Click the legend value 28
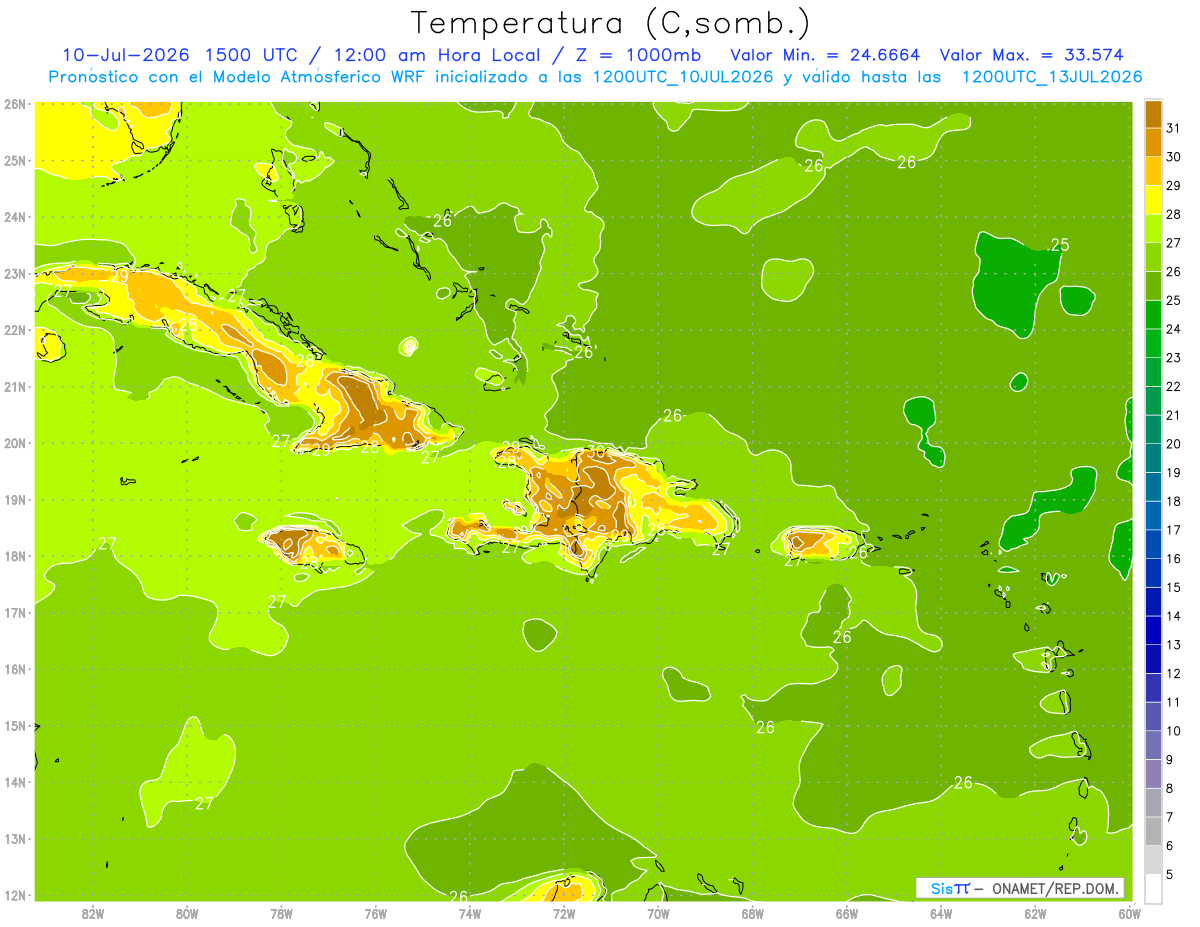Viewport: 1200px width, 927px height. 1173,214
